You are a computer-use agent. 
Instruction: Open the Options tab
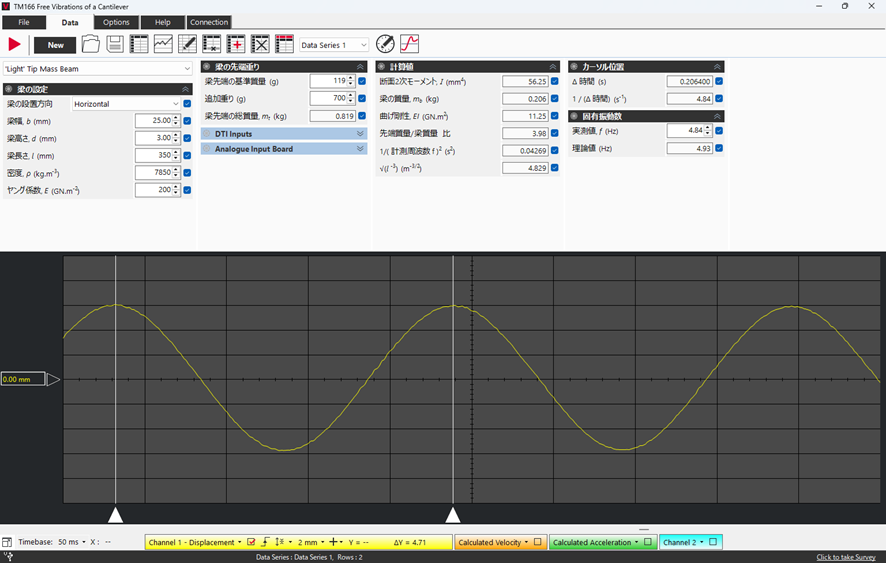[x=116, y=22]
